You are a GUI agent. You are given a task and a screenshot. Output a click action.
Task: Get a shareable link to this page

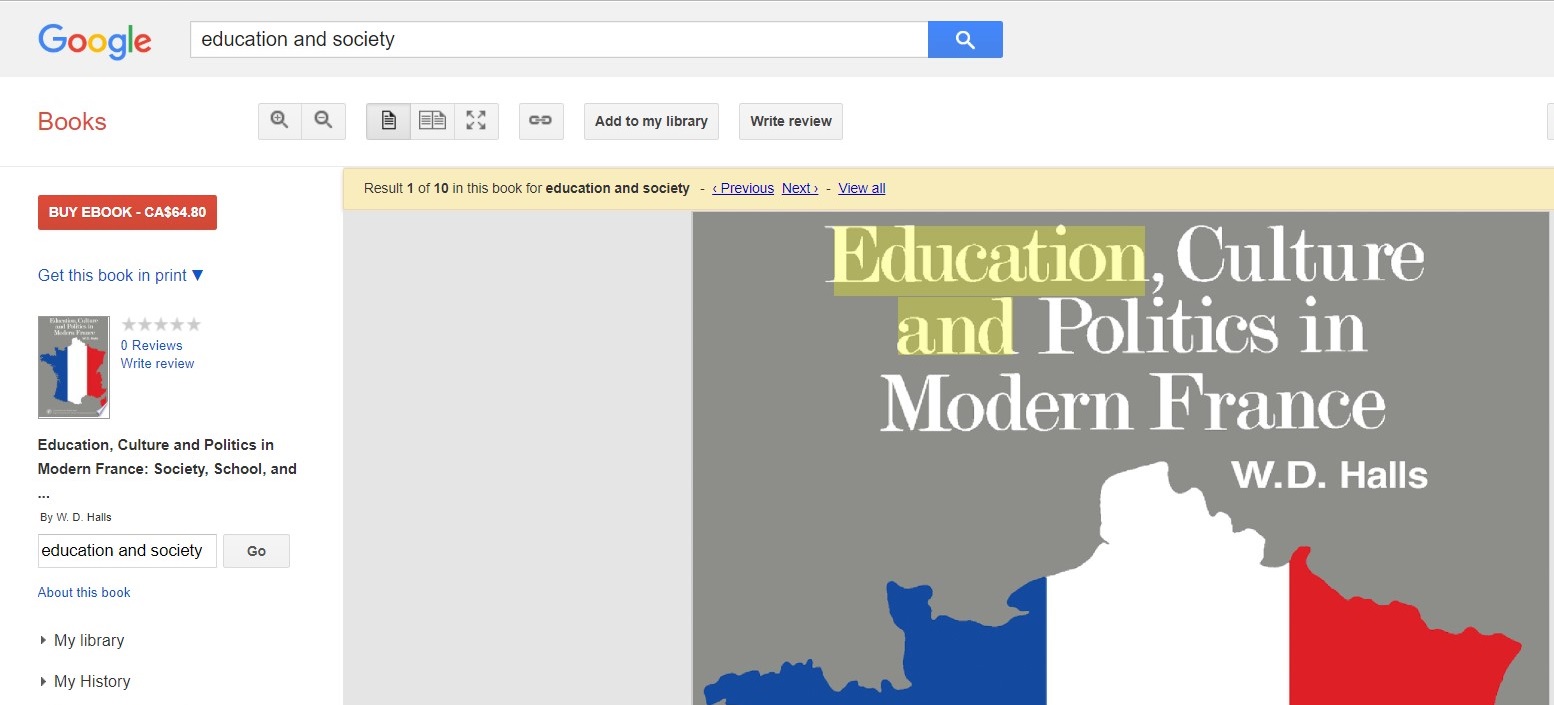(541, 120)
